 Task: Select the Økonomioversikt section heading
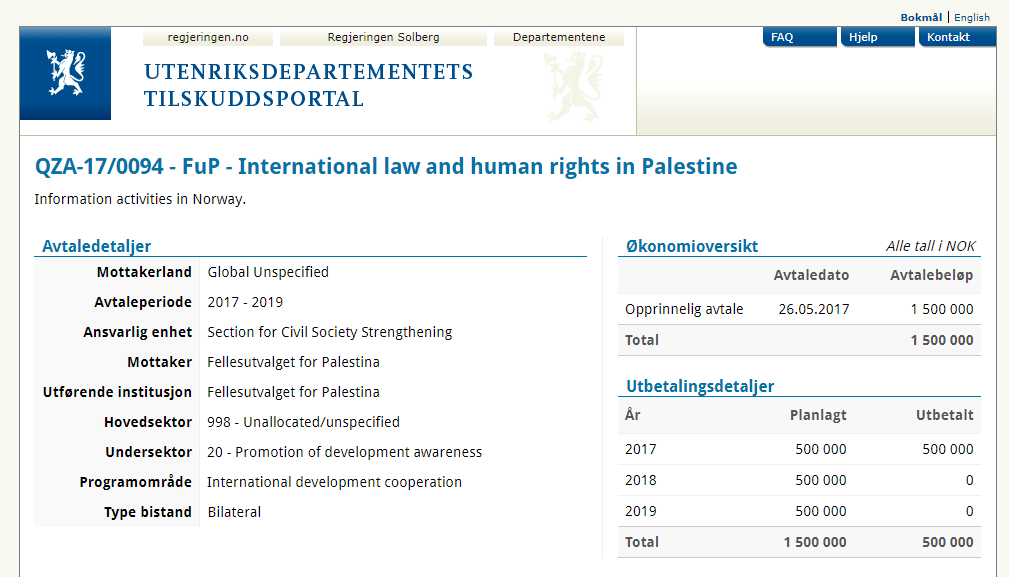click(x=692, y=246)
